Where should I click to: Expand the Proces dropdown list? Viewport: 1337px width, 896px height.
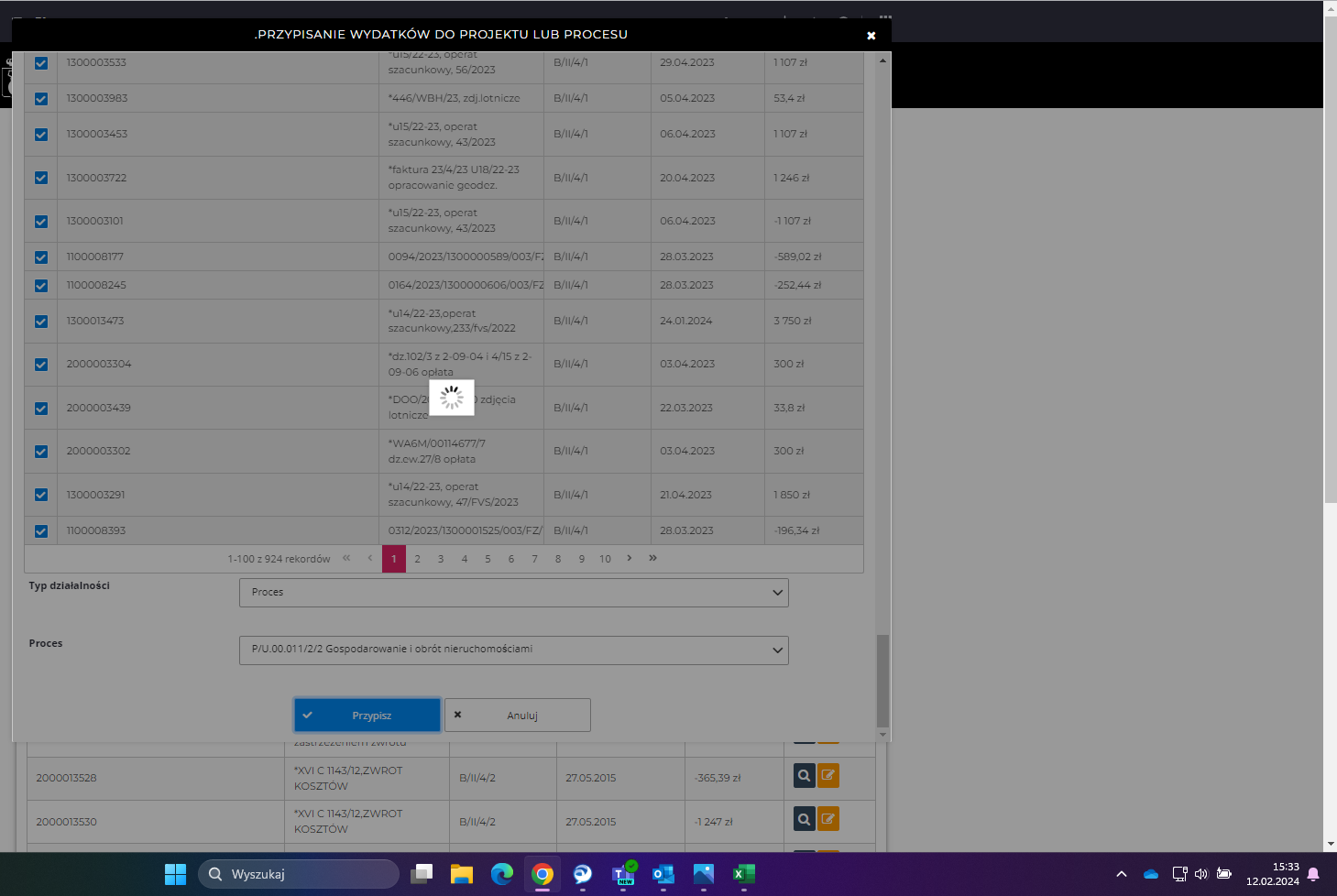[513, 650]
